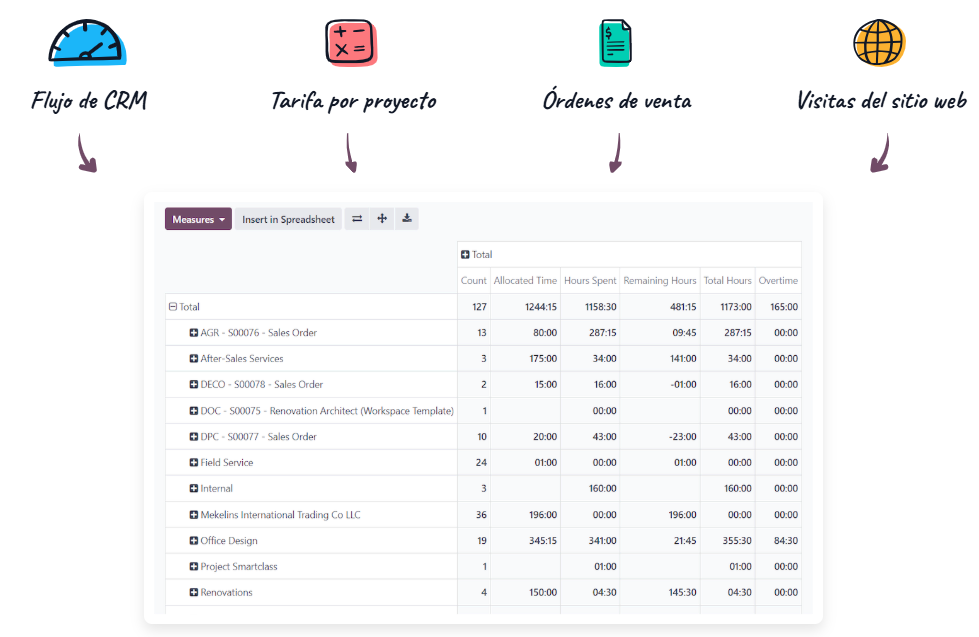Click the green invoice document icon
The image size is (979, 637).
click(x=614, y=43)
